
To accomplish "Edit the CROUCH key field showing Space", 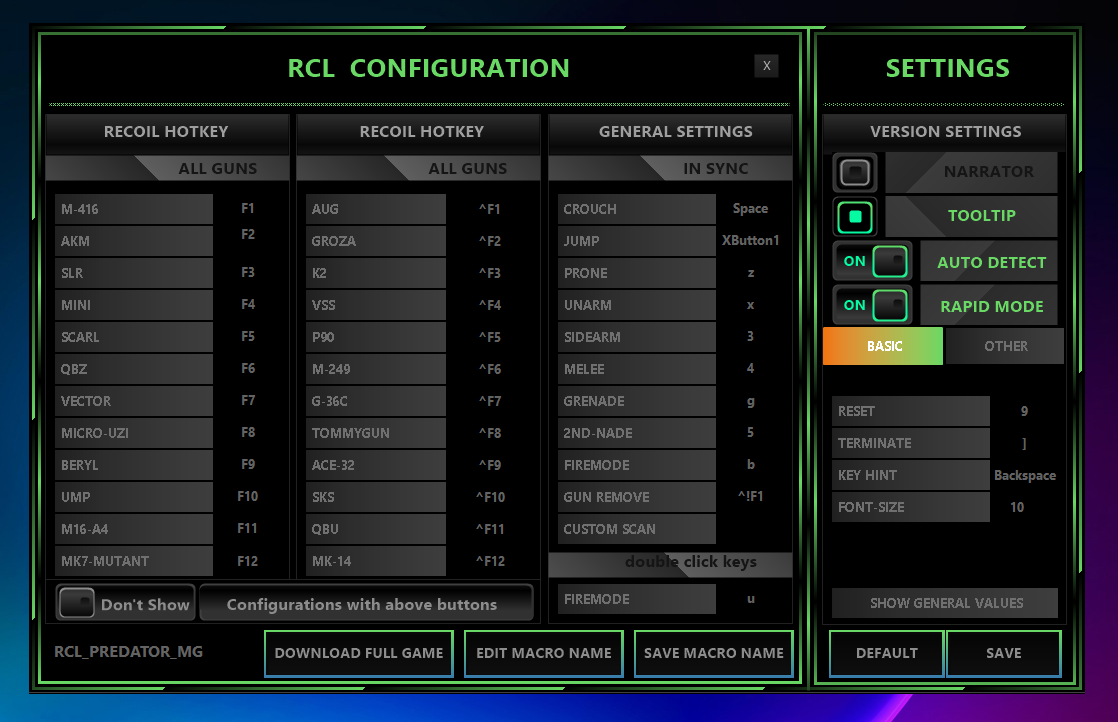I will [750, 209].
